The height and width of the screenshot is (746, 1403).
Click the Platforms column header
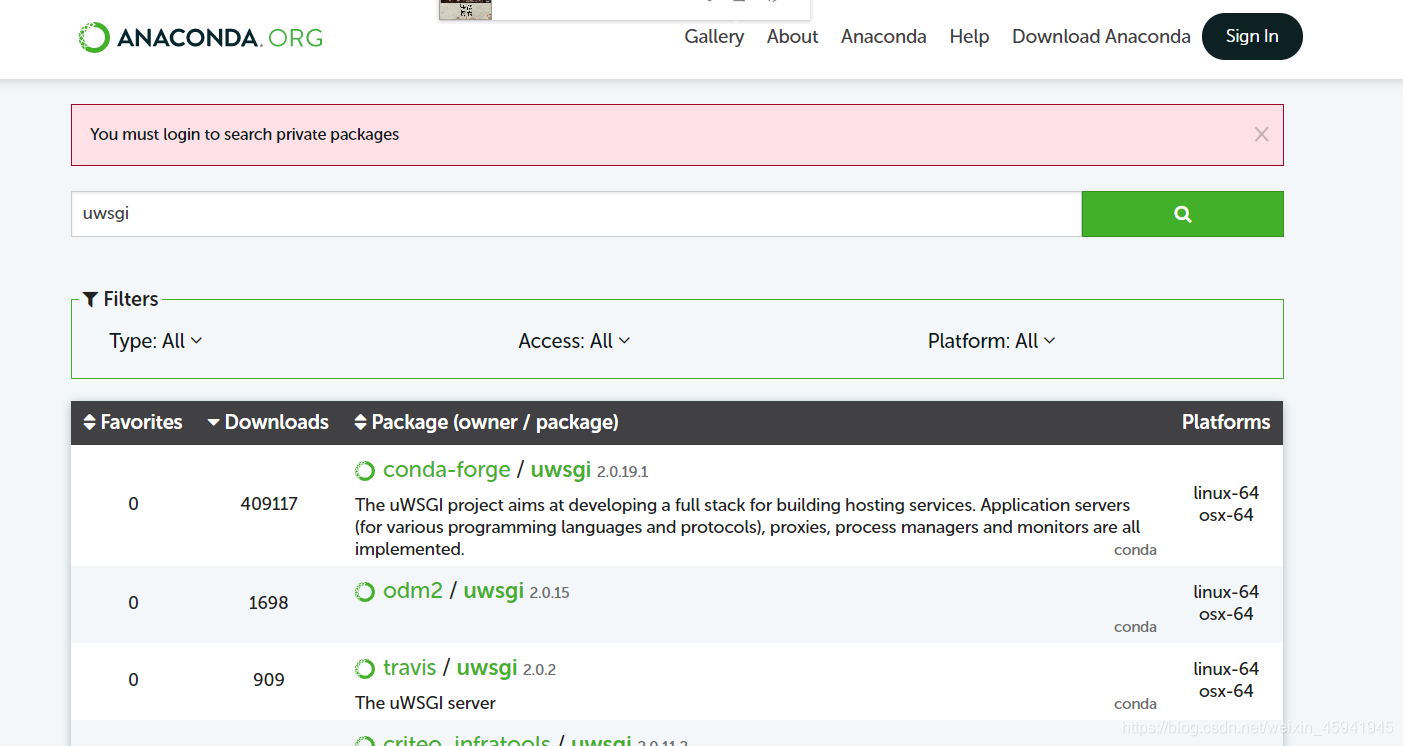coord(1226,422)
